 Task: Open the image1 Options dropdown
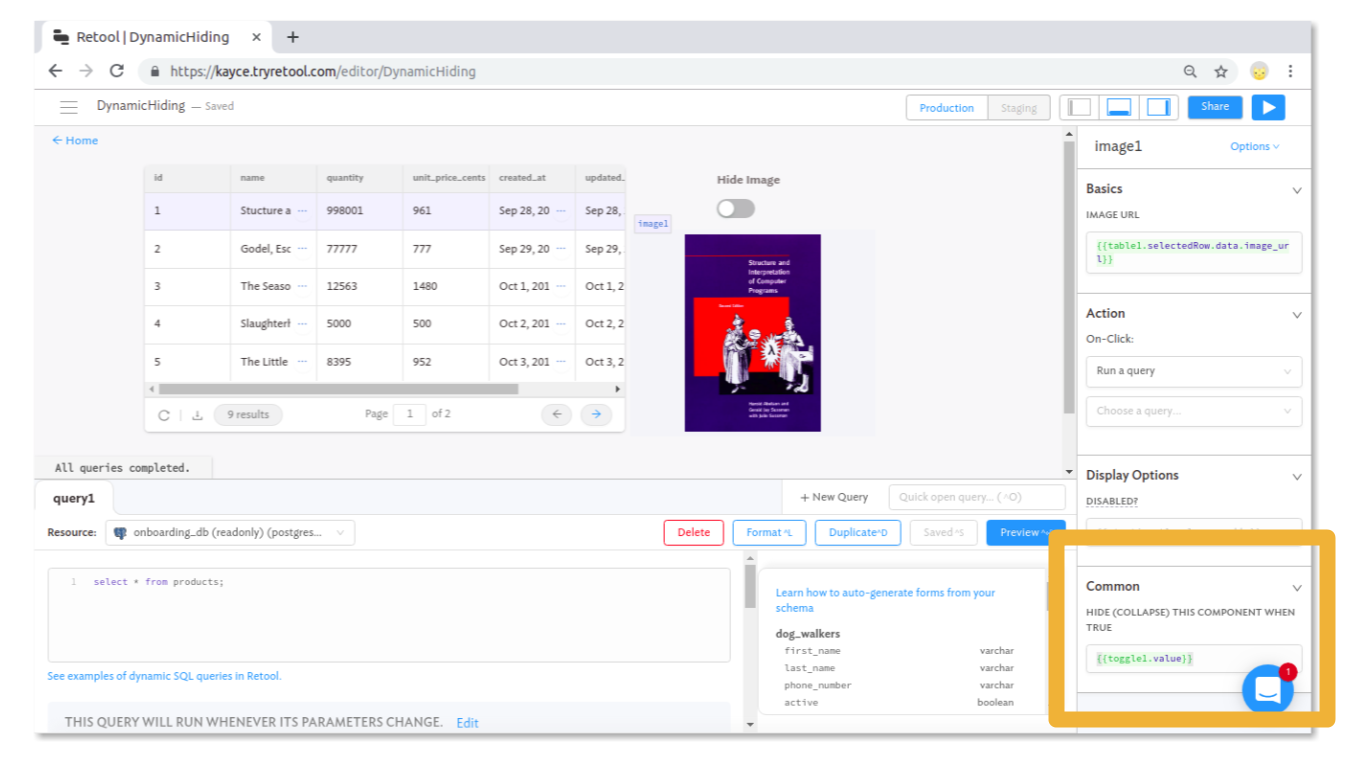[x=1254, y=146]
